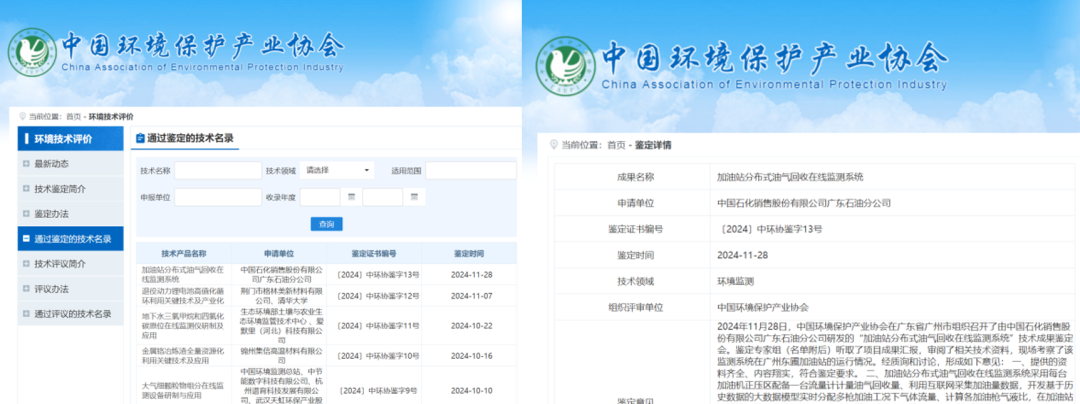
Task: Open the 通过评议的技术名录 sidebar item
Action: [71, 314]
